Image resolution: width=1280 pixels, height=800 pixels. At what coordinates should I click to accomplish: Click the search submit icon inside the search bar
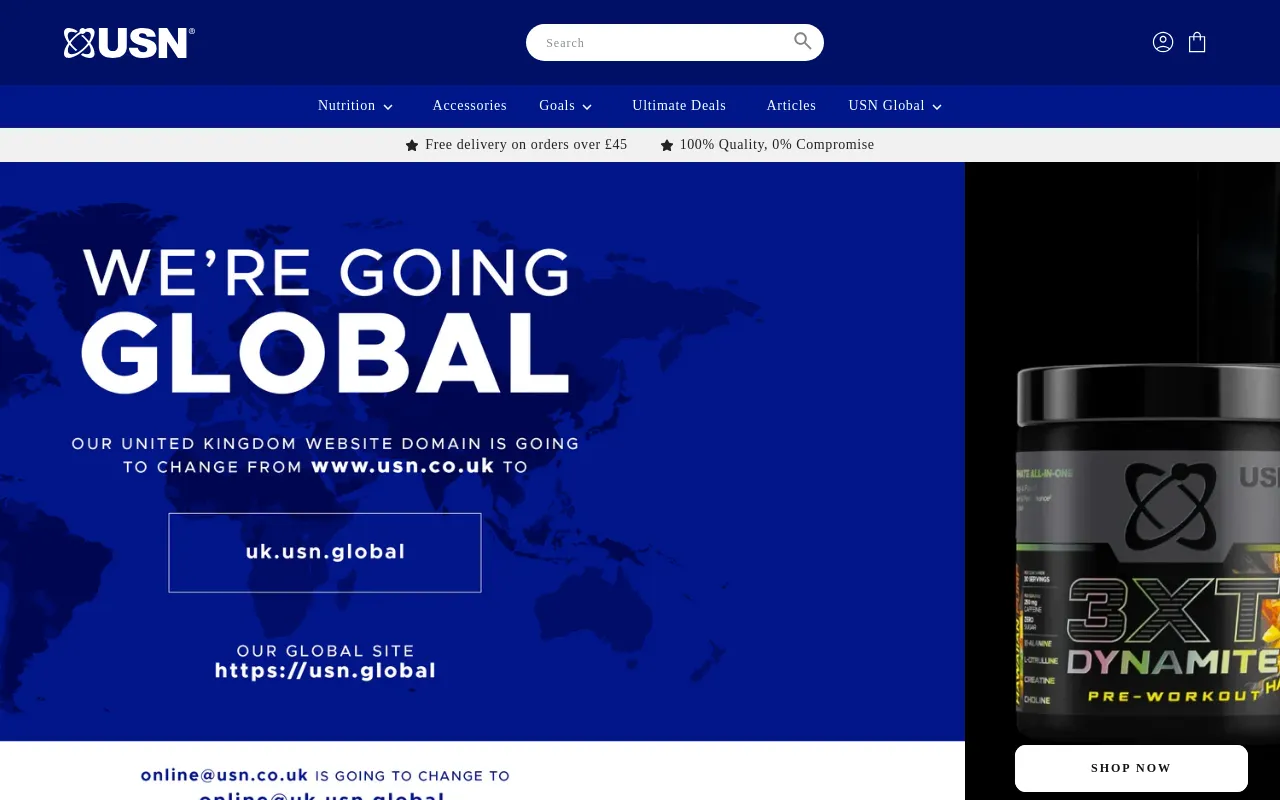coord(803,41)
